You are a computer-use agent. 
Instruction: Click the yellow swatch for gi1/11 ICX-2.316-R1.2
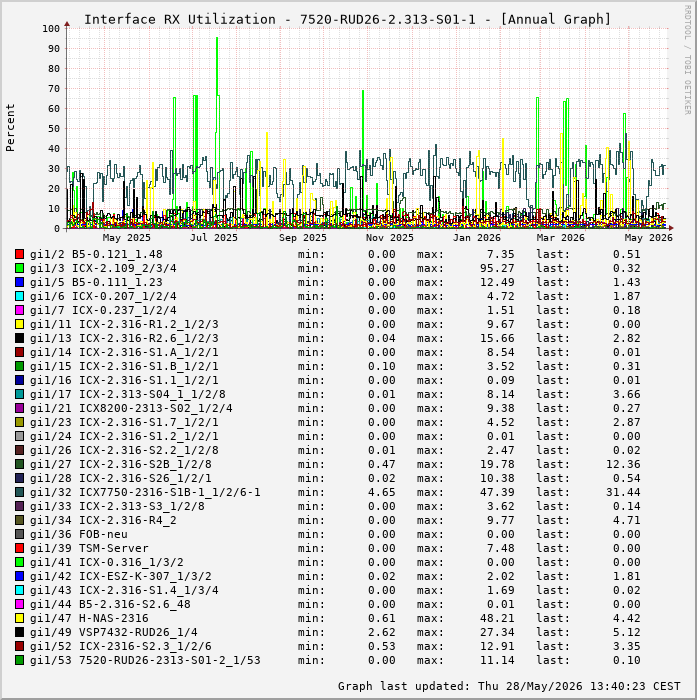click(x=19, y=324)
